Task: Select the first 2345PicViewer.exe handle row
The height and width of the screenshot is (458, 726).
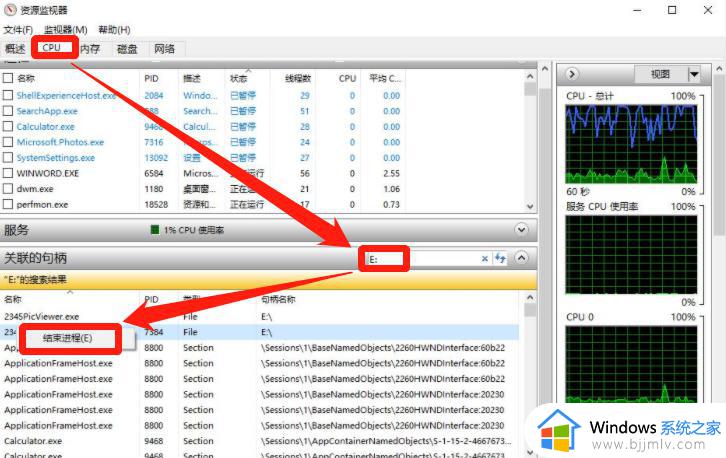Action: (259, 316)
